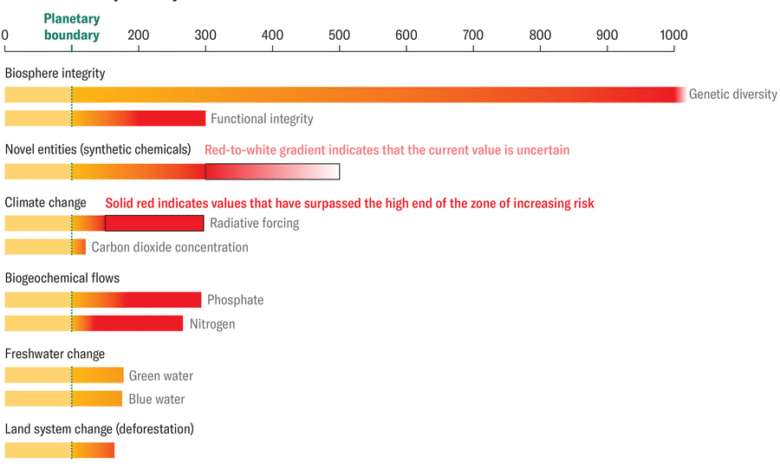Select the Novel entities uncertainty gradient bar
The image size is (780, 470).
272,171
